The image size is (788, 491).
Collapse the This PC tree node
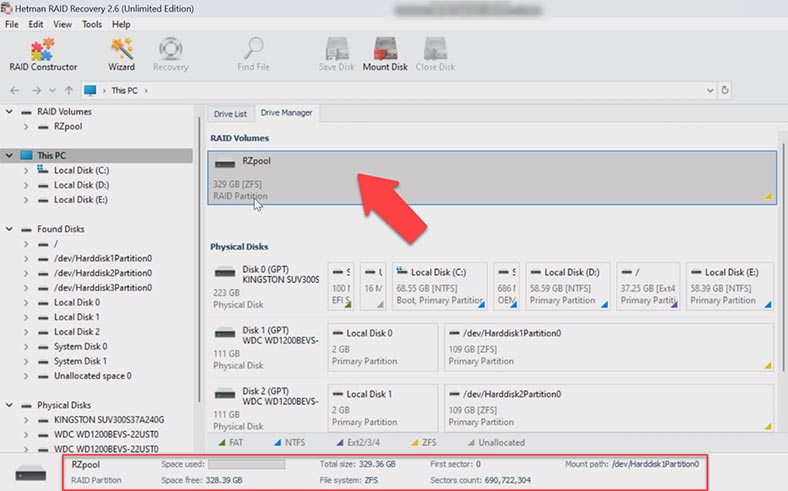[9, 155]
